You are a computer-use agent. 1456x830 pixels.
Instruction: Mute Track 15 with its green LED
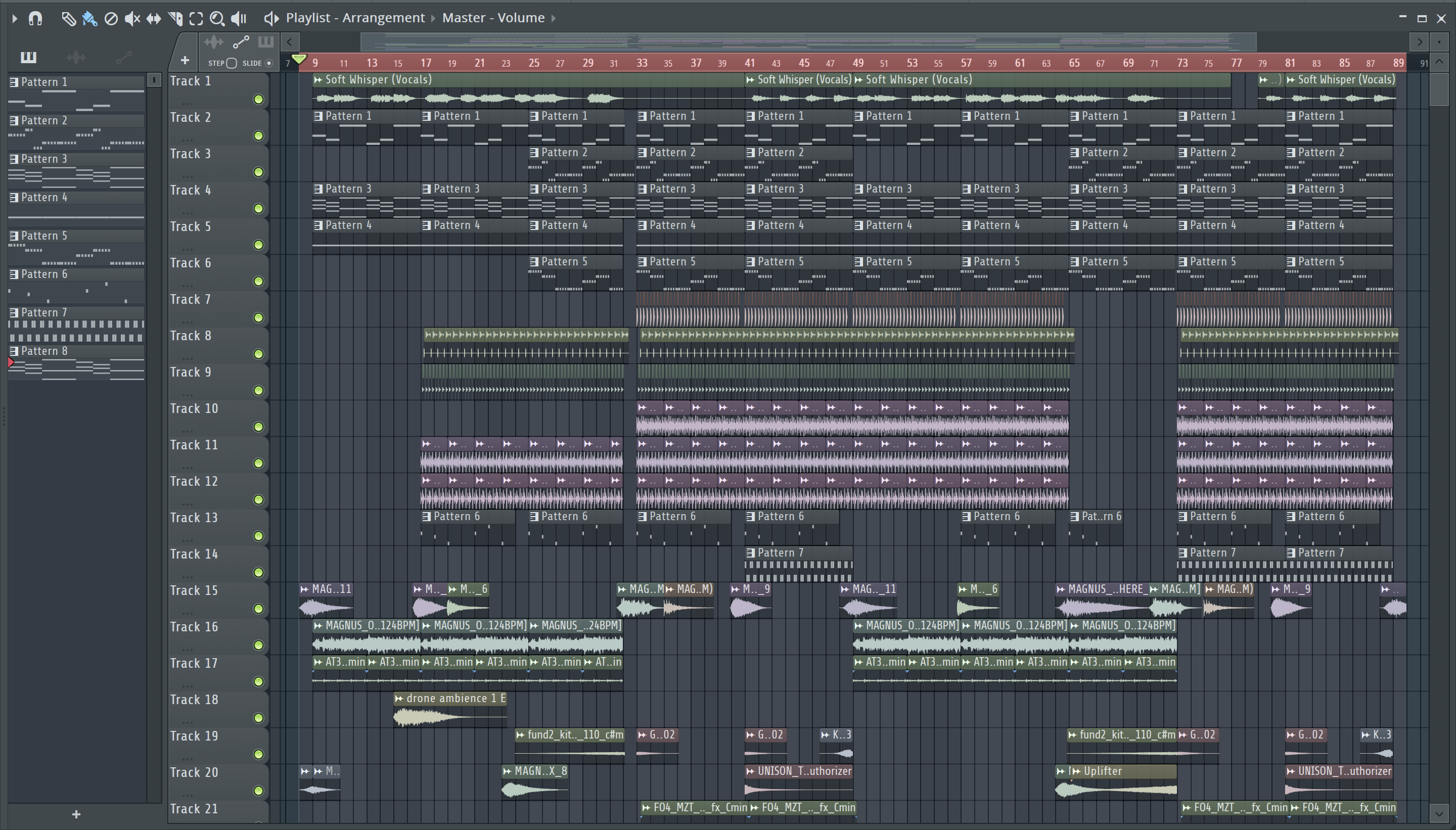(x=258, y=609)
